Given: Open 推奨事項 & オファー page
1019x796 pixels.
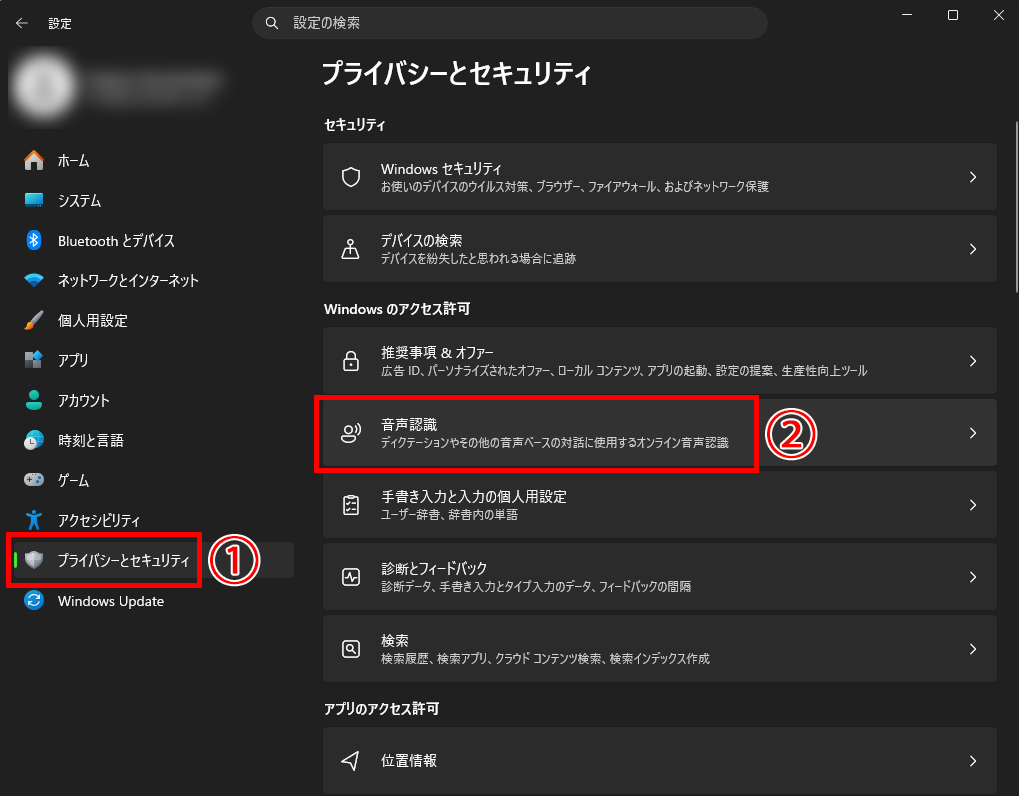Looking at the screenshot, I should 660,361.
